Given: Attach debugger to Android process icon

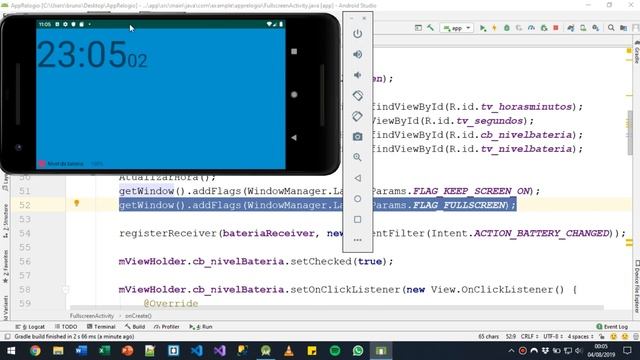Looking at the screenshot, I should tap(544, 28).
